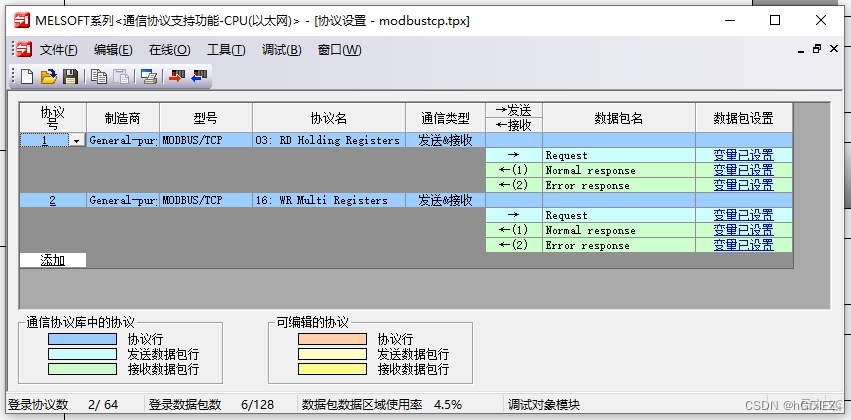Click the New file toolbar icon

[28, 76]
